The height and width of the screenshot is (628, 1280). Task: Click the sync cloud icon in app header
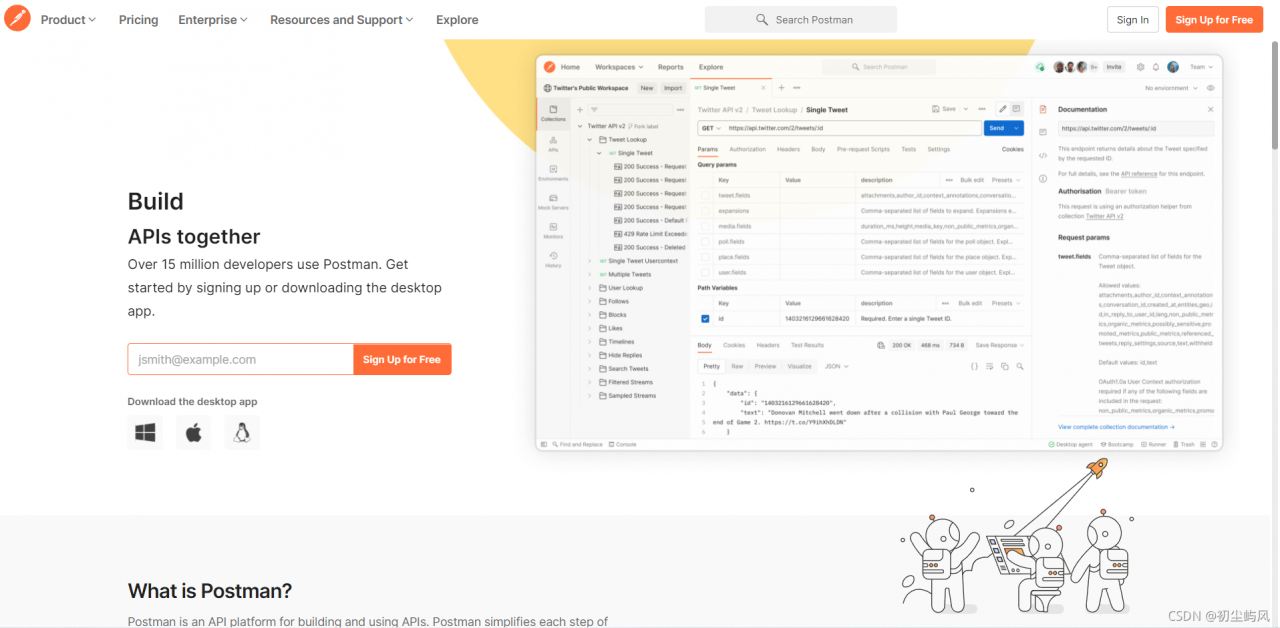pyautogui.click(x=1040, y=67)
